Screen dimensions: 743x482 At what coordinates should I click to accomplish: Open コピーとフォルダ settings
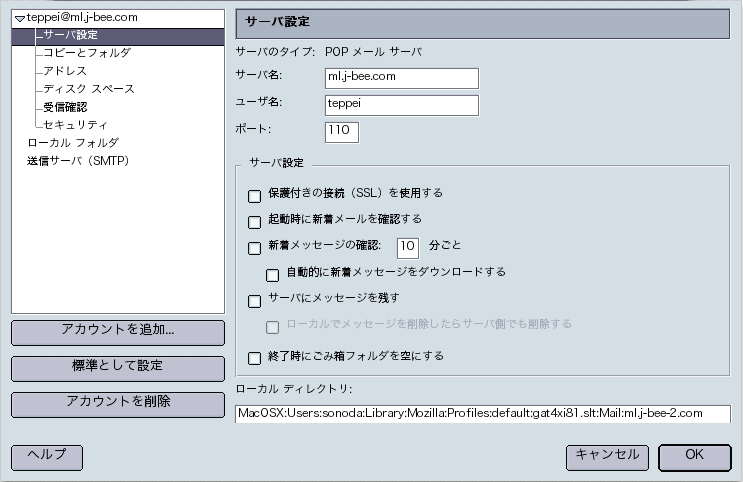tap(87, 53)
